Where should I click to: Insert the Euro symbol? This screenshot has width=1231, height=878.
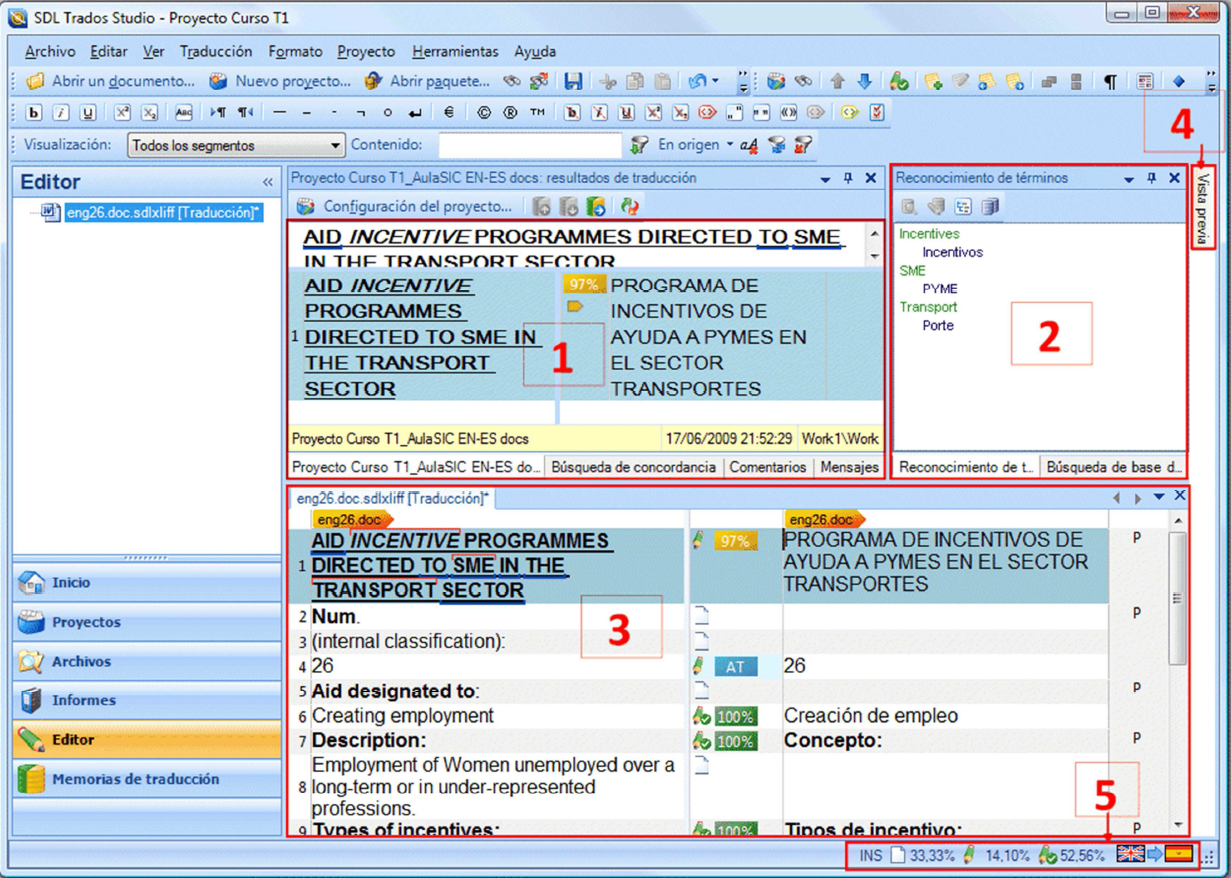(x=449, y=113)
